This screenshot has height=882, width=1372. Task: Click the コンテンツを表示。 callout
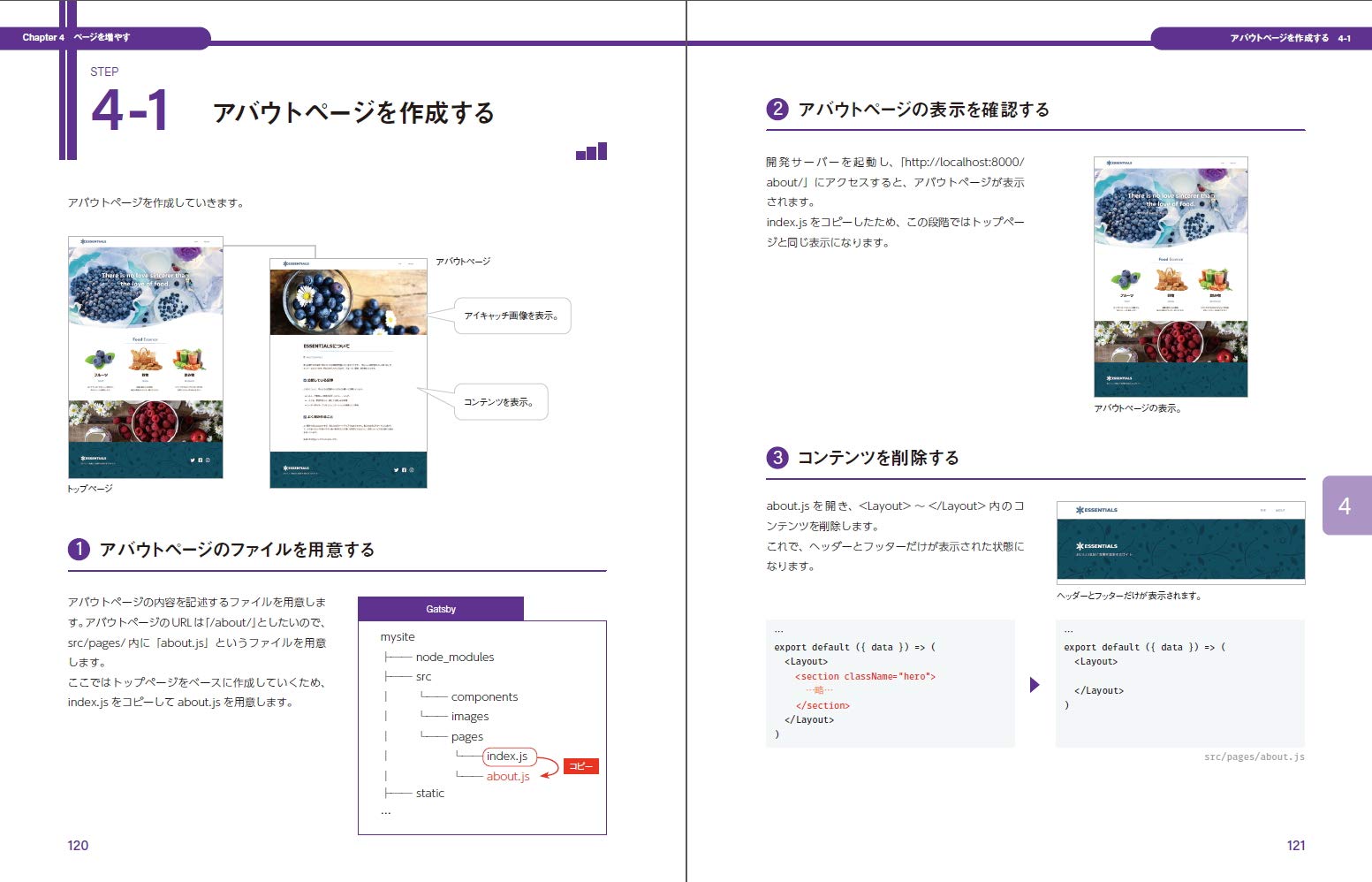[500, 401]
